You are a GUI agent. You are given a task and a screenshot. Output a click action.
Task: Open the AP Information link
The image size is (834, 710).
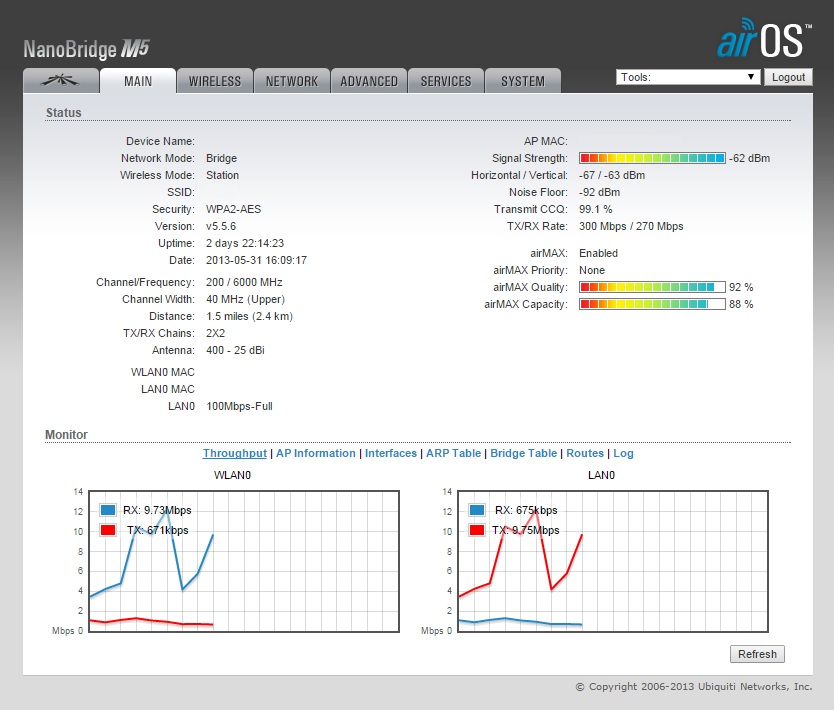tap(315, 453)
